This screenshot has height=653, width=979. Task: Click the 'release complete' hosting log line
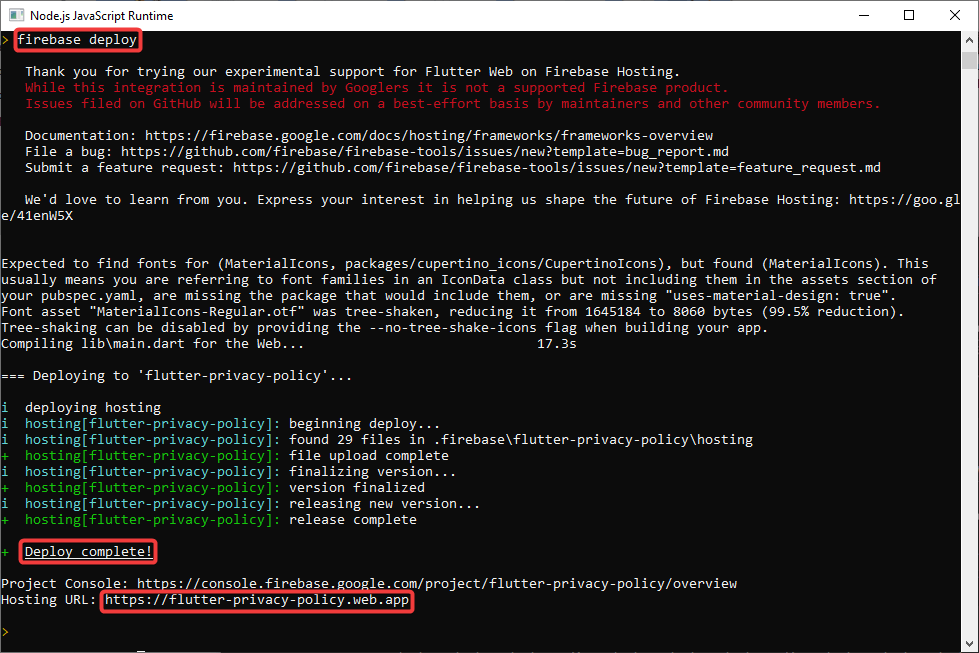[x=352, y=520]
